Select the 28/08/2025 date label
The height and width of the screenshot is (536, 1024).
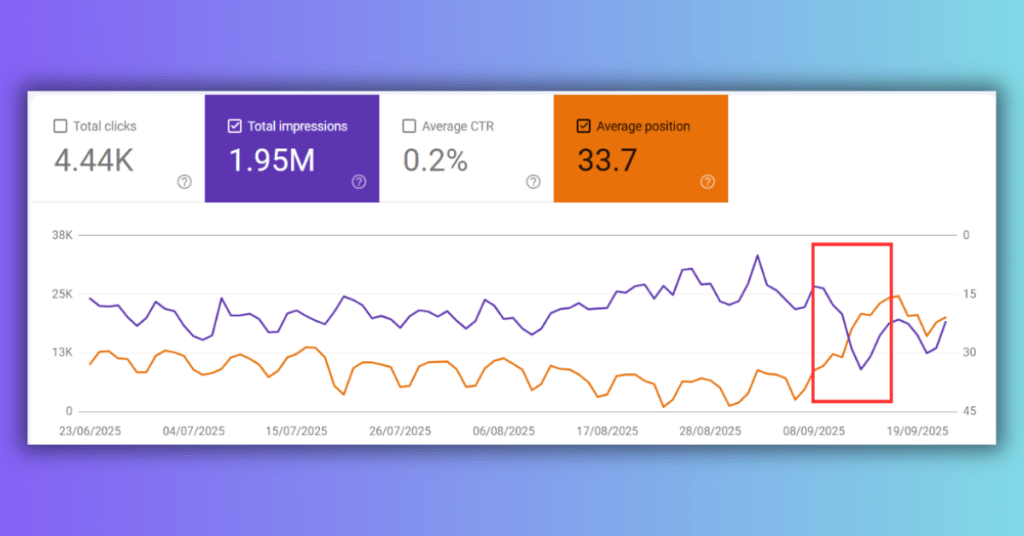pyautogui.click(x=710, y=431)
